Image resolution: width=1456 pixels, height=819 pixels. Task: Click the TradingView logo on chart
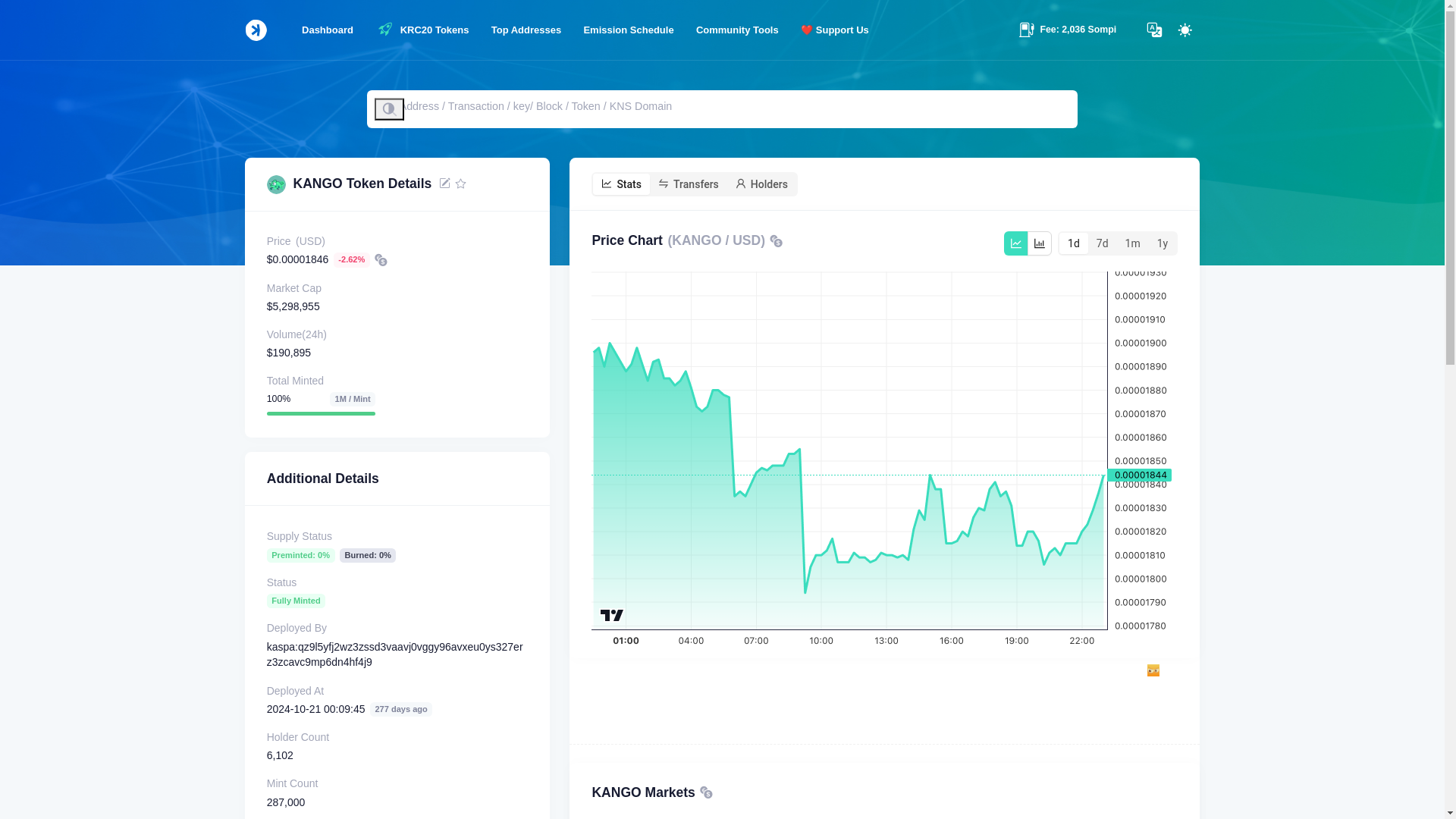point(612,615)
